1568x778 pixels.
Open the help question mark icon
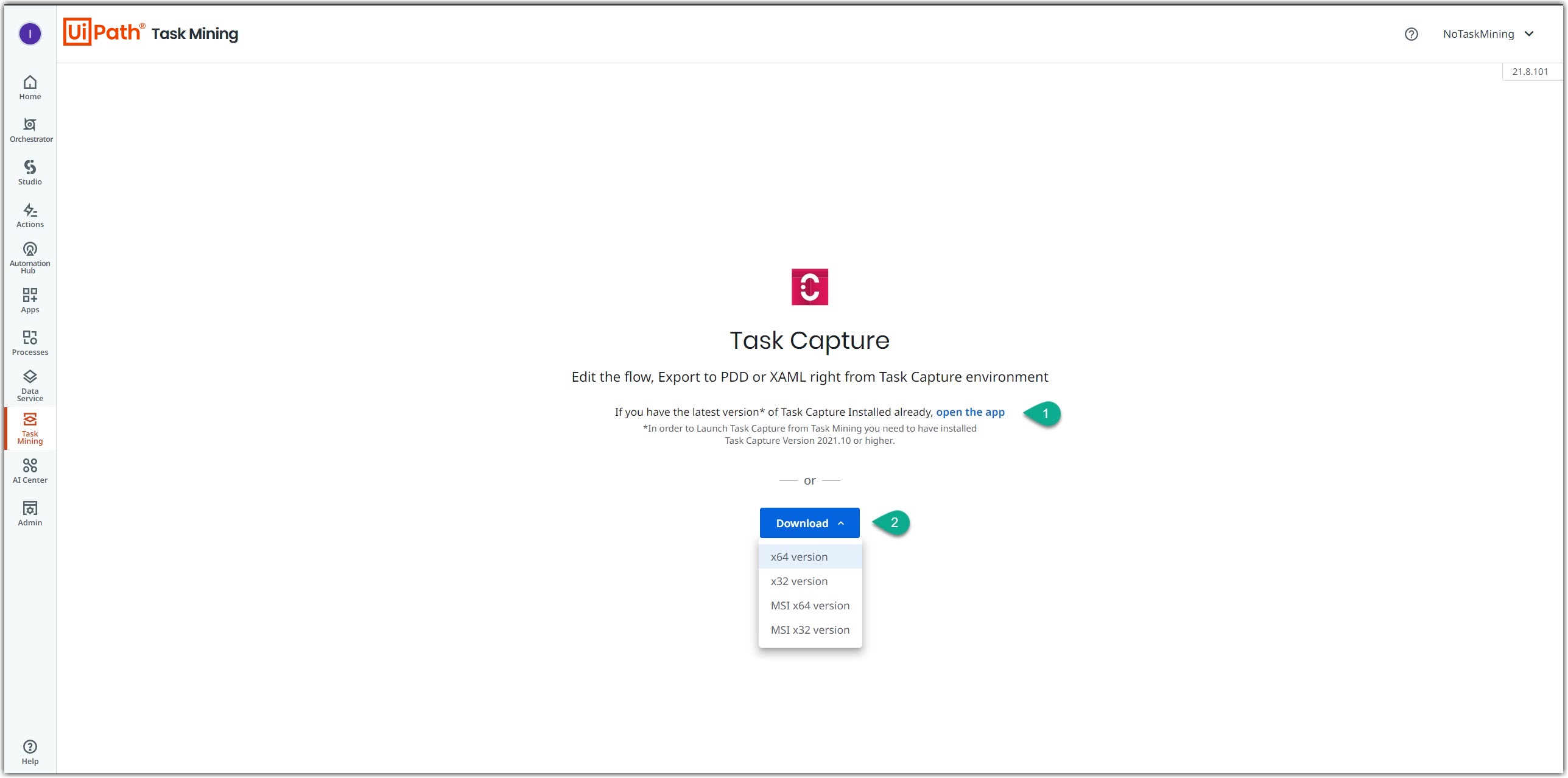[1412, 34]
